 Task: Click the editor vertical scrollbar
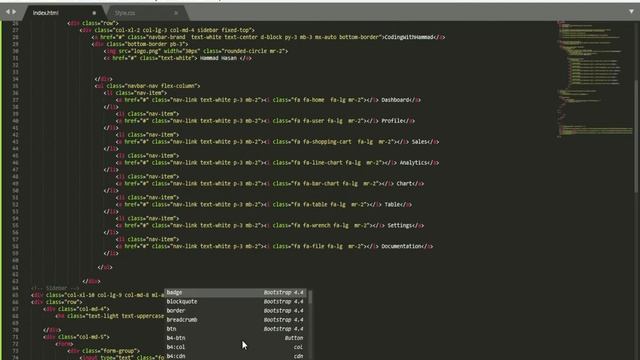pos(637,135)
